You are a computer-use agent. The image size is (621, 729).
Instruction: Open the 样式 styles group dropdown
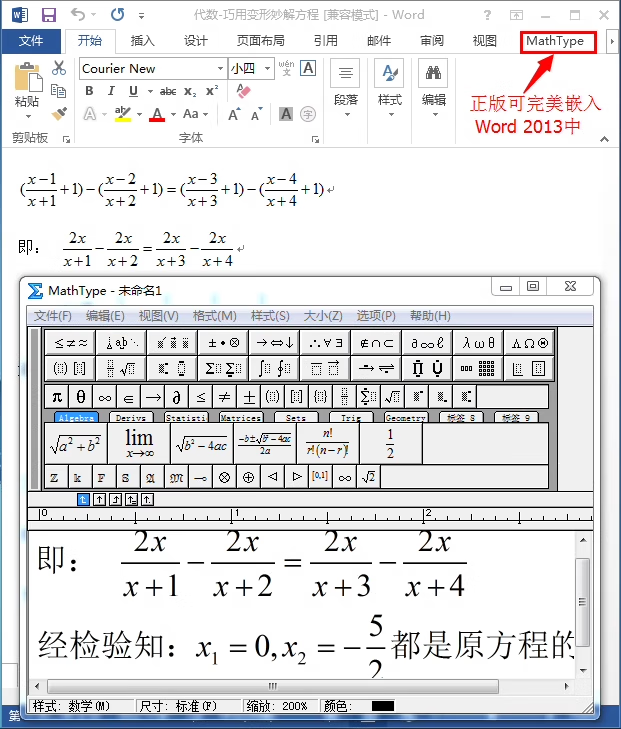click(x=390, y=88)
